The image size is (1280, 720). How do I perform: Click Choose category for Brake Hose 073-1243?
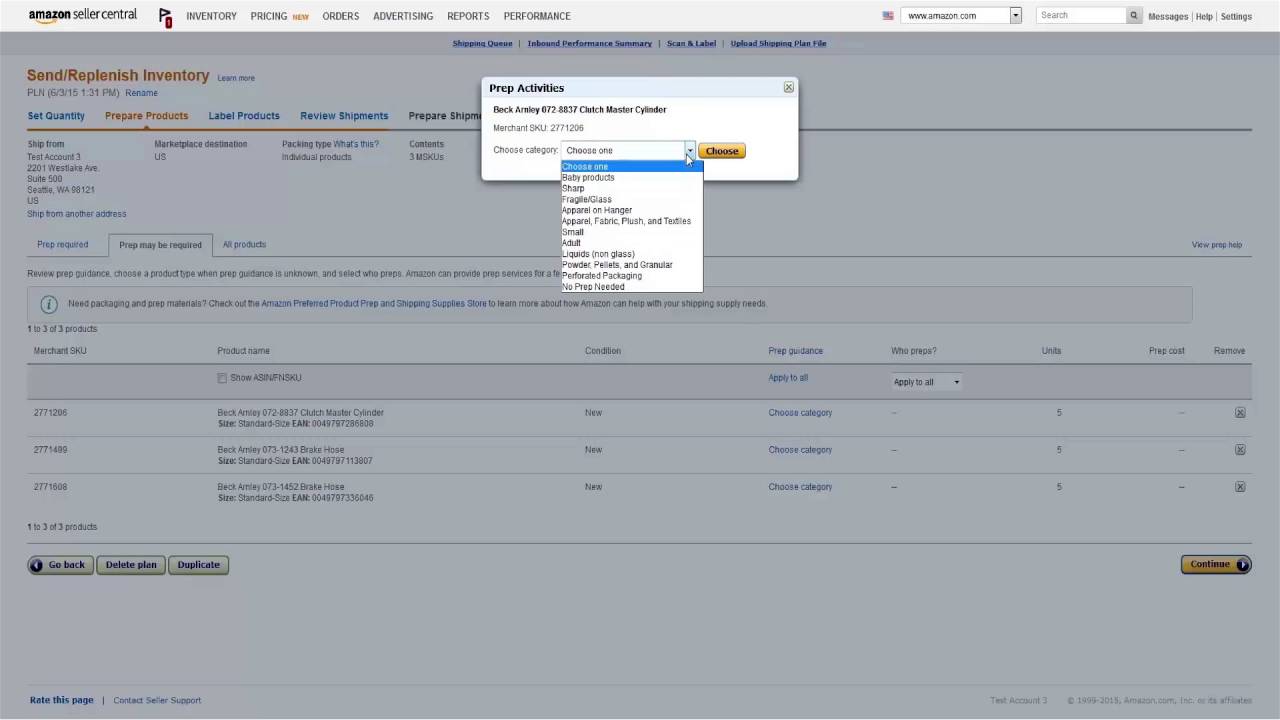point(800,450)
